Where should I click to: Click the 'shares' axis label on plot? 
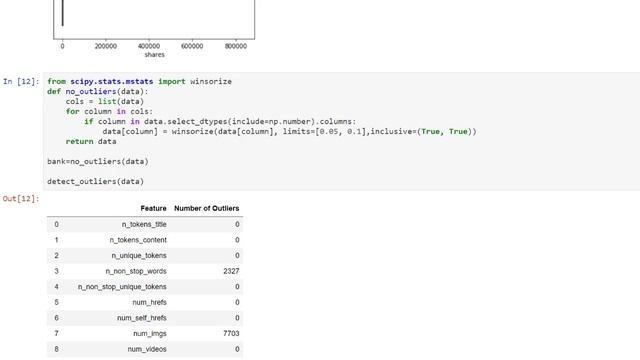click(154, 55)
